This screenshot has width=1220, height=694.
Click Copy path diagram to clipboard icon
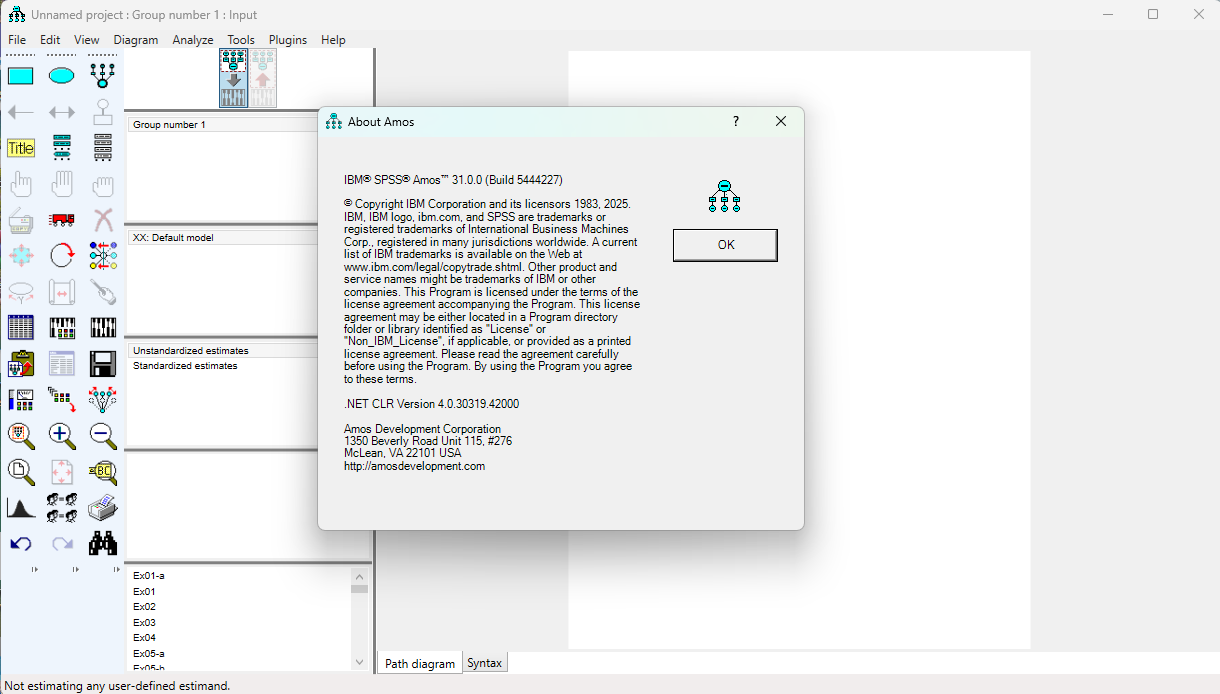click(x=21, y=364)
